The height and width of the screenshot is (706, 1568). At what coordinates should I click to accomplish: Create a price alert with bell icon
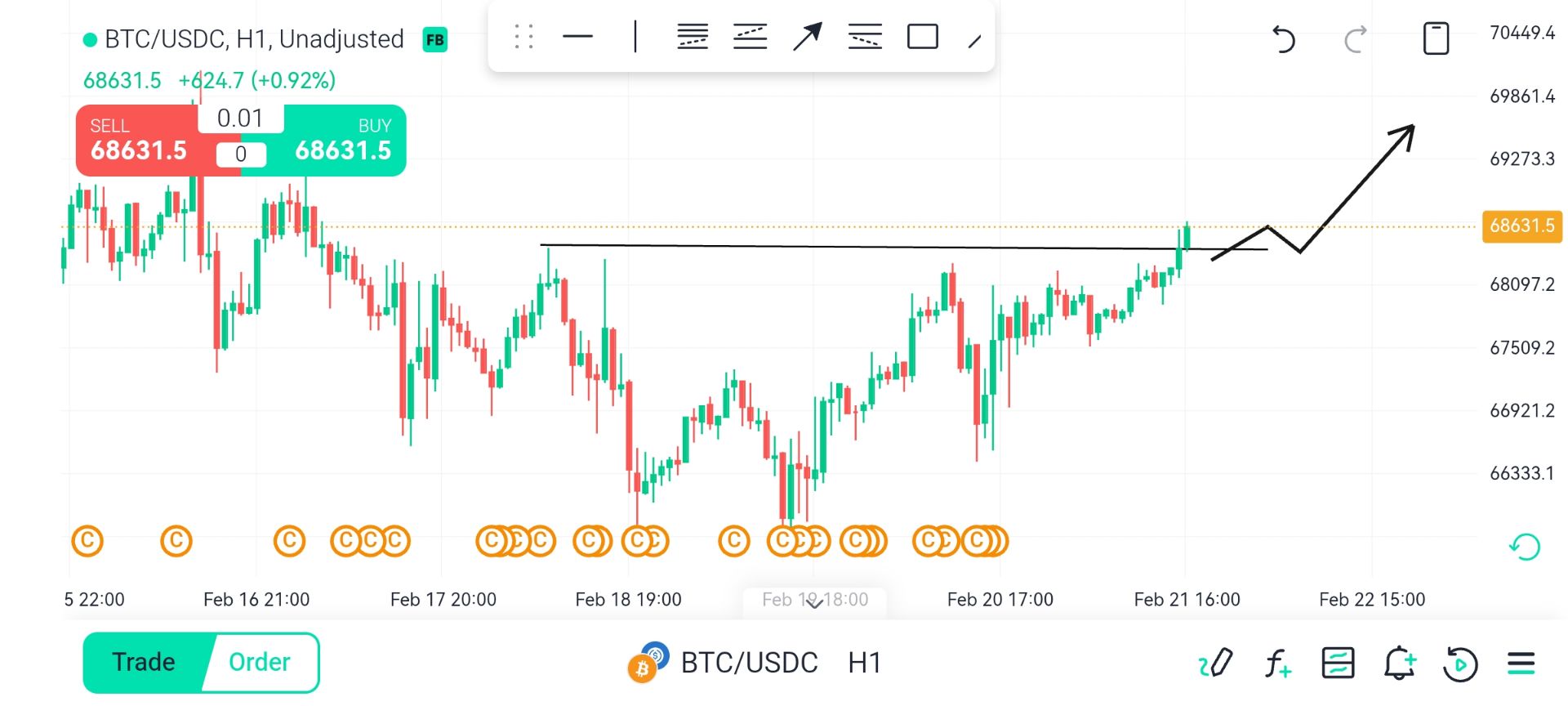[1399, 663]
